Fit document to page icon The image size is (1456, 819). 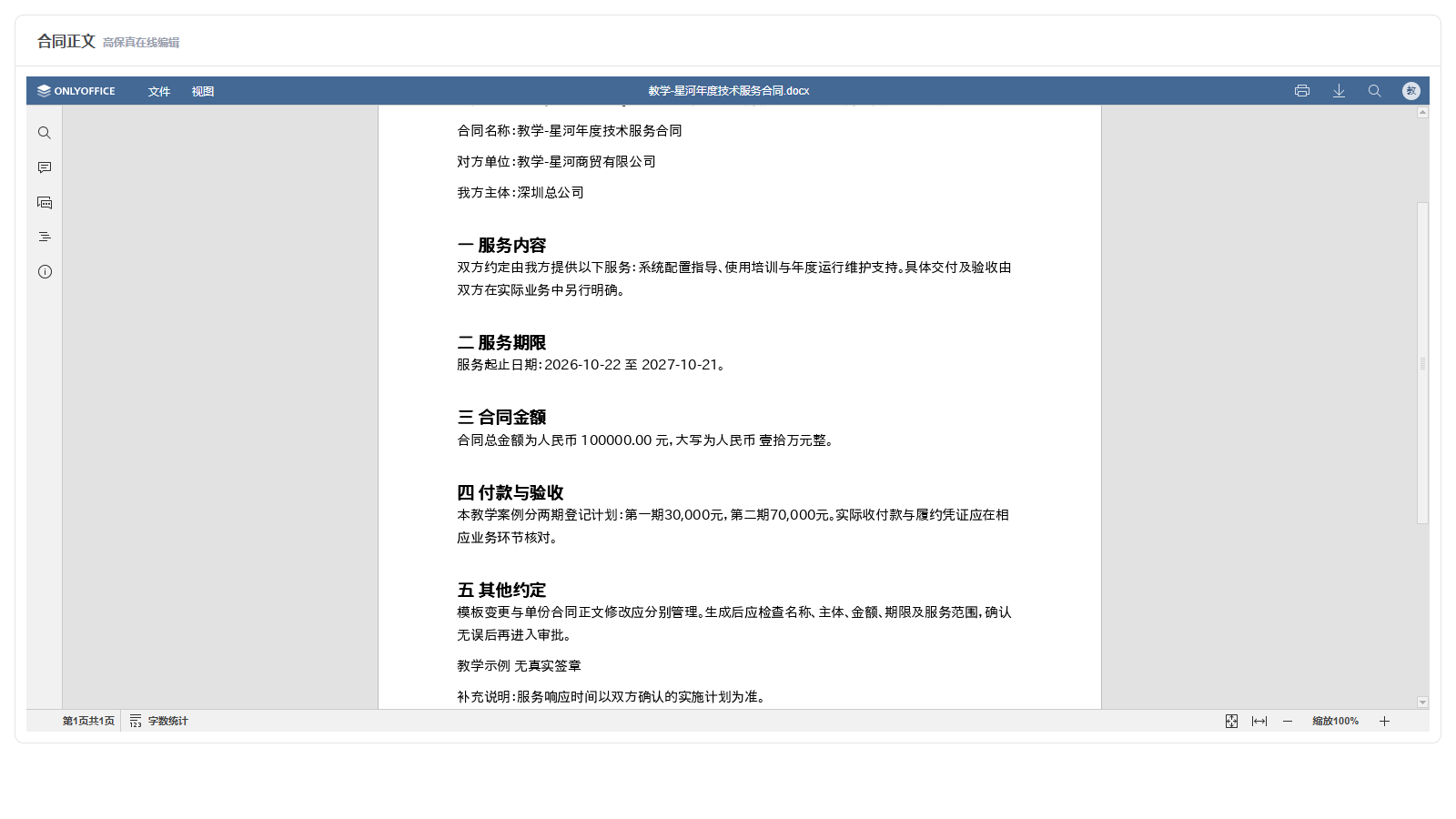pyautogui.click(x=1231, y=721)
